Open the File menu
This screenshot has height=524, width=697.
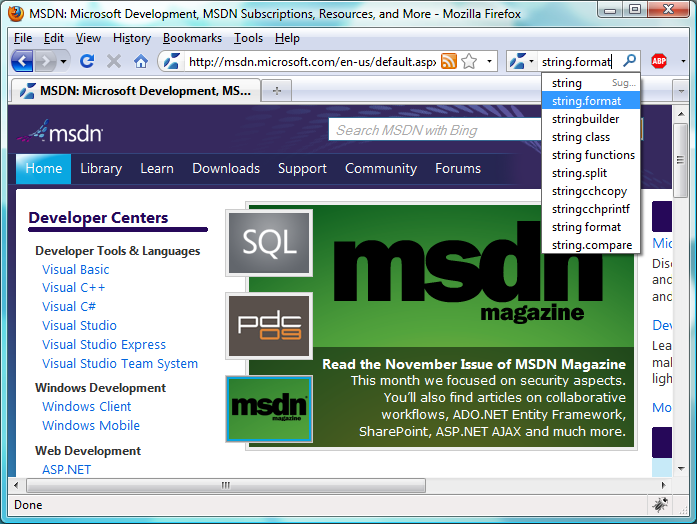point(23,38)
